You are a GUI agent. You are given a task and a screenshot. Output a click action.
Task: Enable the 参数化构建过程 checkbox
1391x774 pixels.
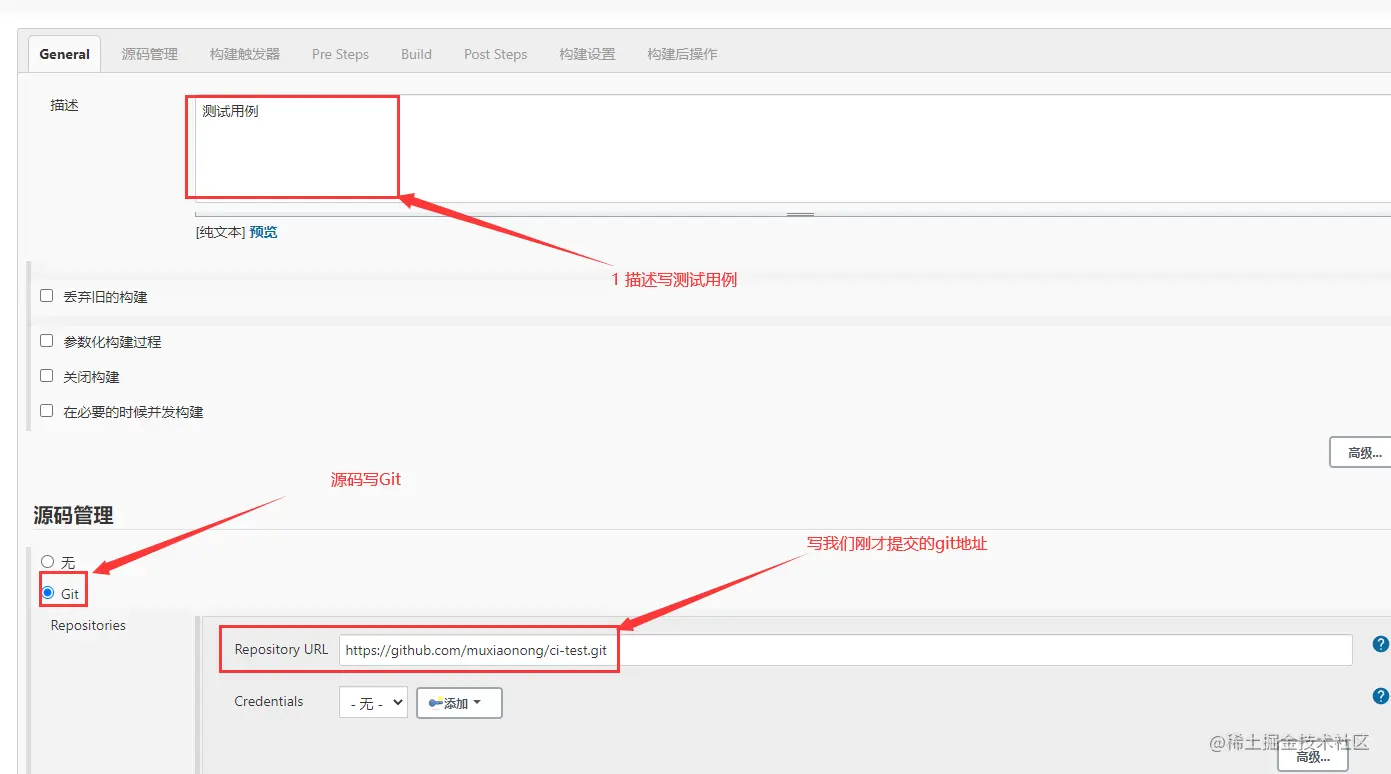[x=46, y=341]
